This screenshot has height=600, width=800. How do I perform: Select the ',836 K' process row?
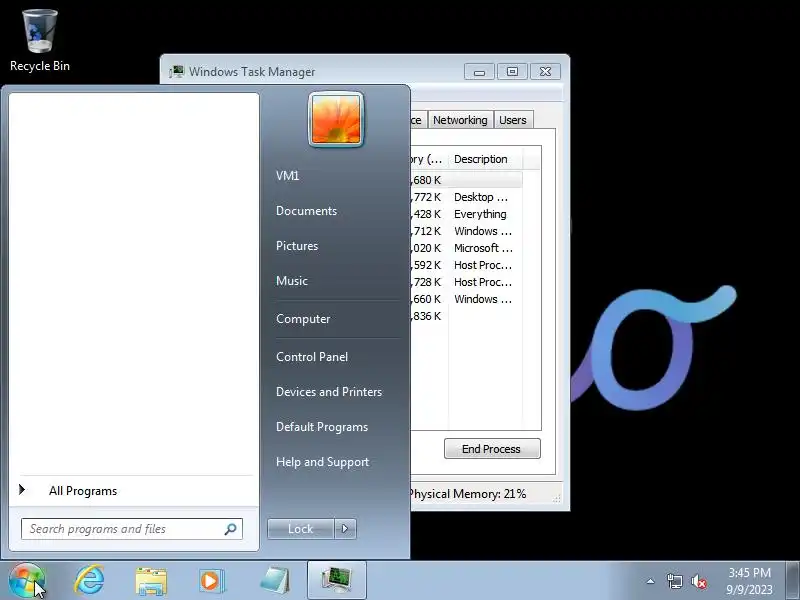pos(466,316)
